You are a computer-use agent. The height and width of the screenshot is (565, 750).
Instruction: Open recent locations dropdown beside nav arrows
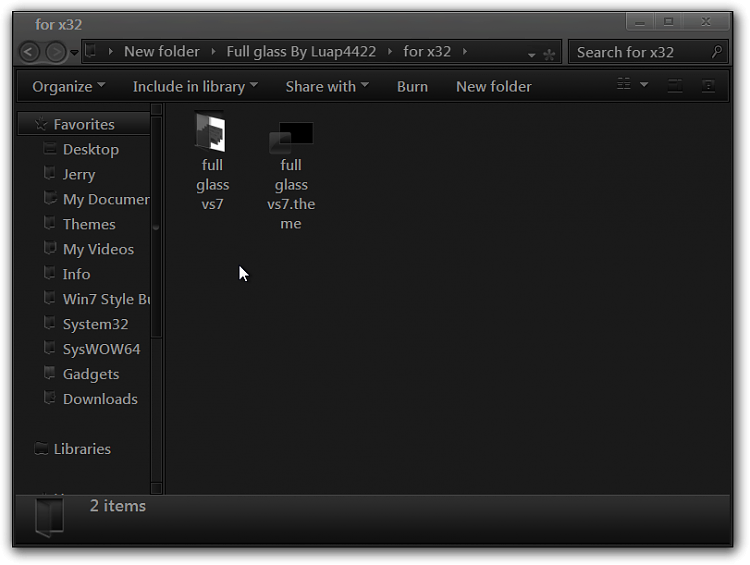(x=74, y=52)
